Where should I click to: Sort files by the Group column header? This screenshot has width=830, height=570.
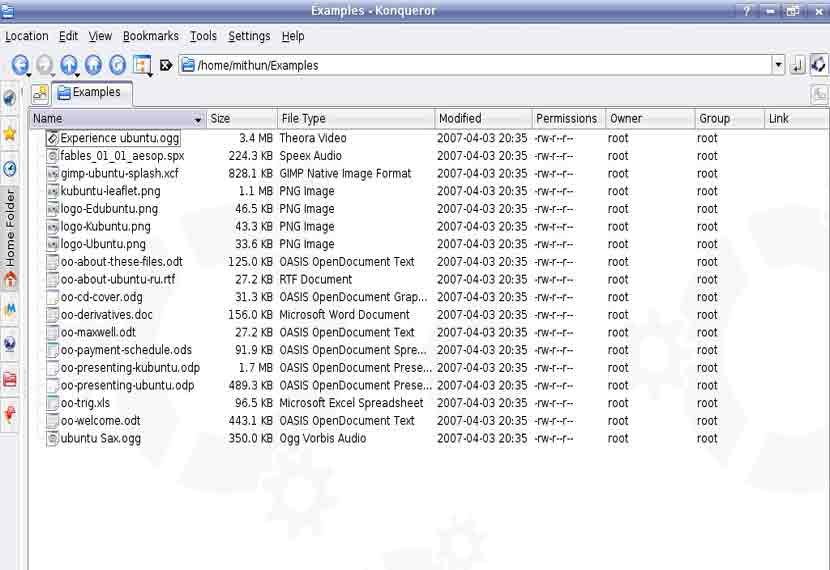[729, 119]
